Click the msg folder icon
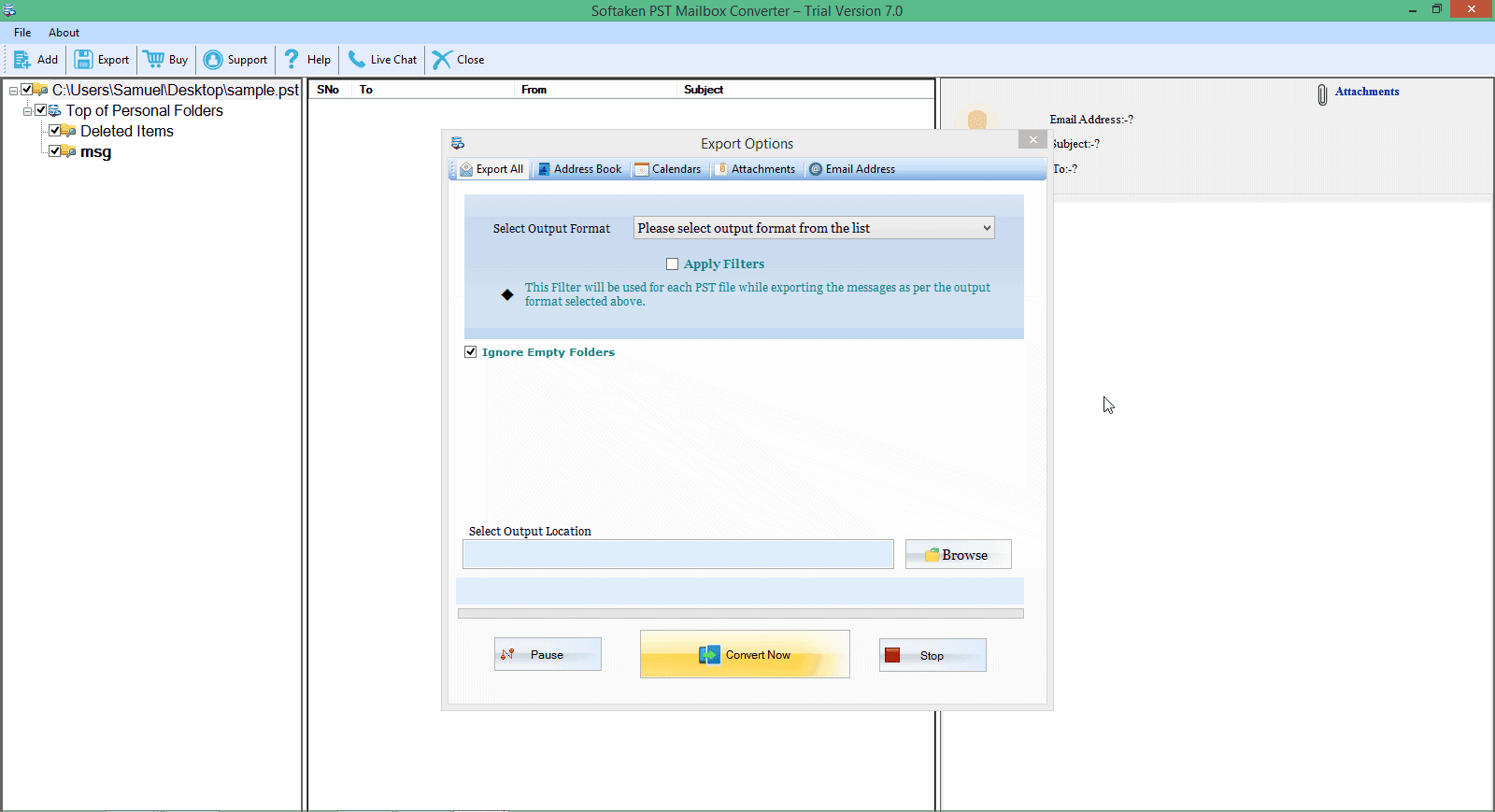Image resolution: width=1495 pixels, height=812 pixels. 69,151
